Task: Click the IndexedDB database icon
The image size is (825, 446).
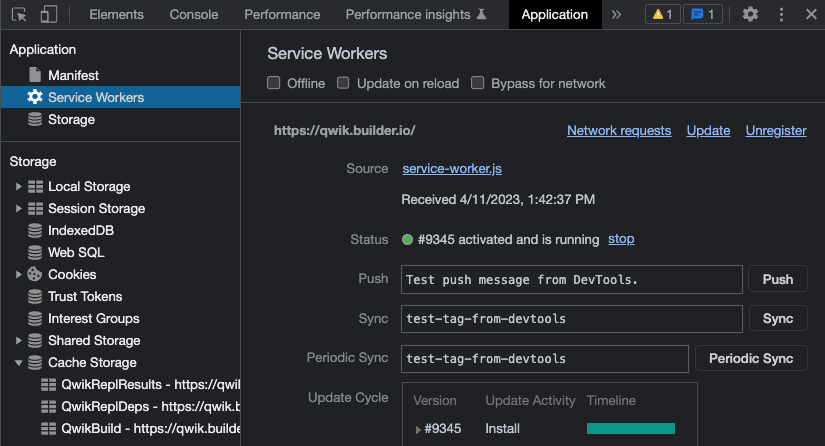Action: [x=35, y=231]
